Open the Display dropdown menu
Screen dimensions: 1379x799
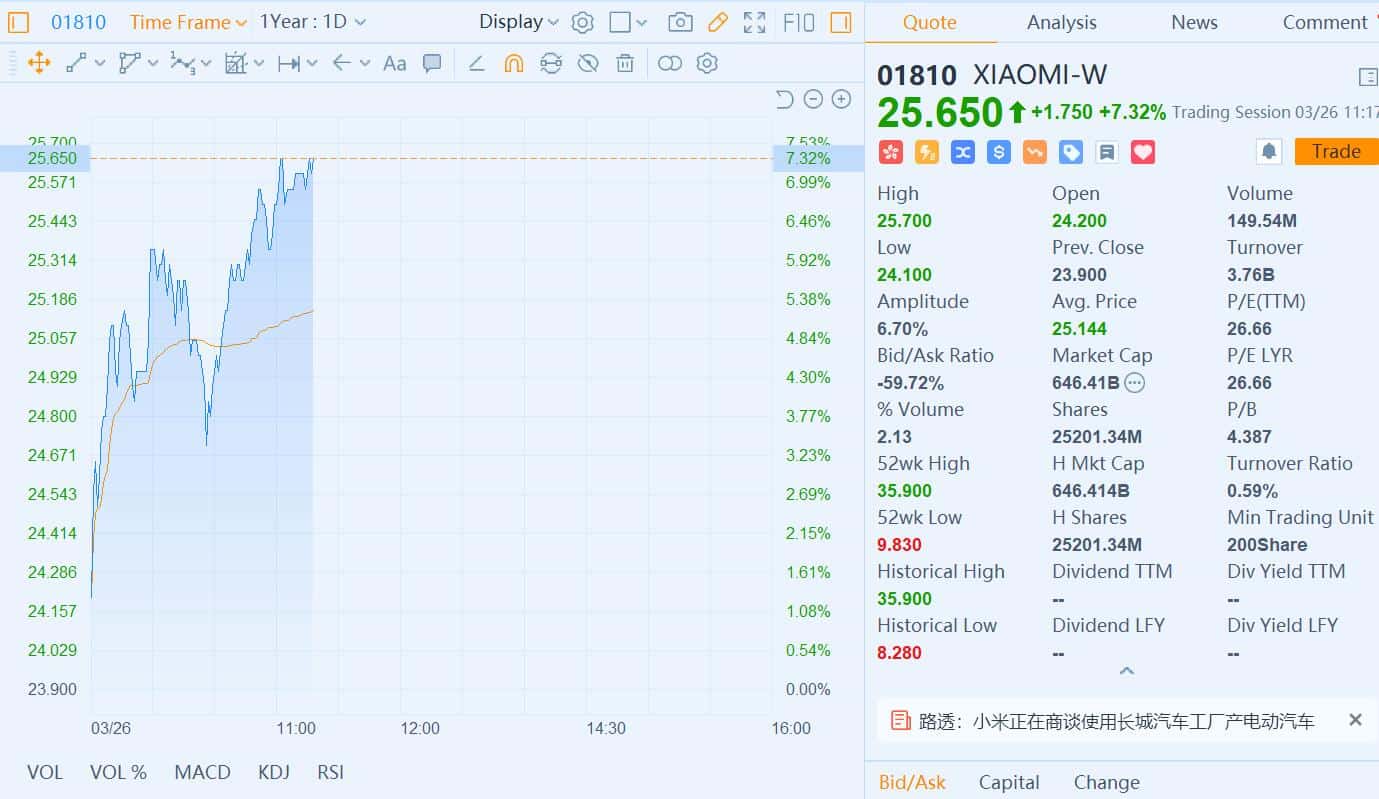coord(518,22)
